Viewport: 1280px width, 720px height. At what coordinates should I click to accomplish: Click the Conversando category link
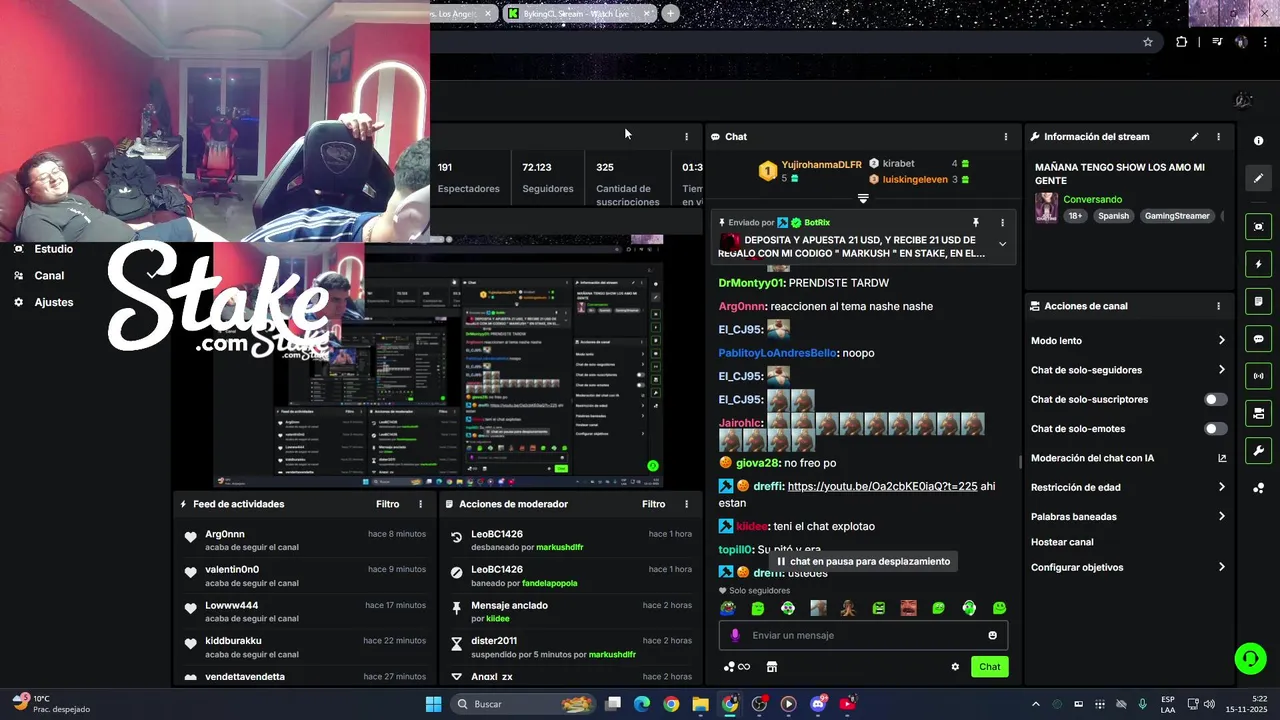point(1092,200)
